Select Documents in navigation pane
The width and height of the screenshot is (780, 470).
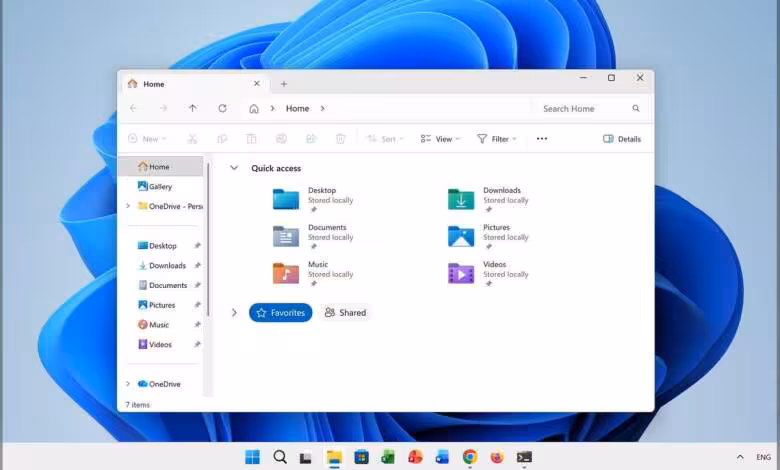[x=161, y=285]
